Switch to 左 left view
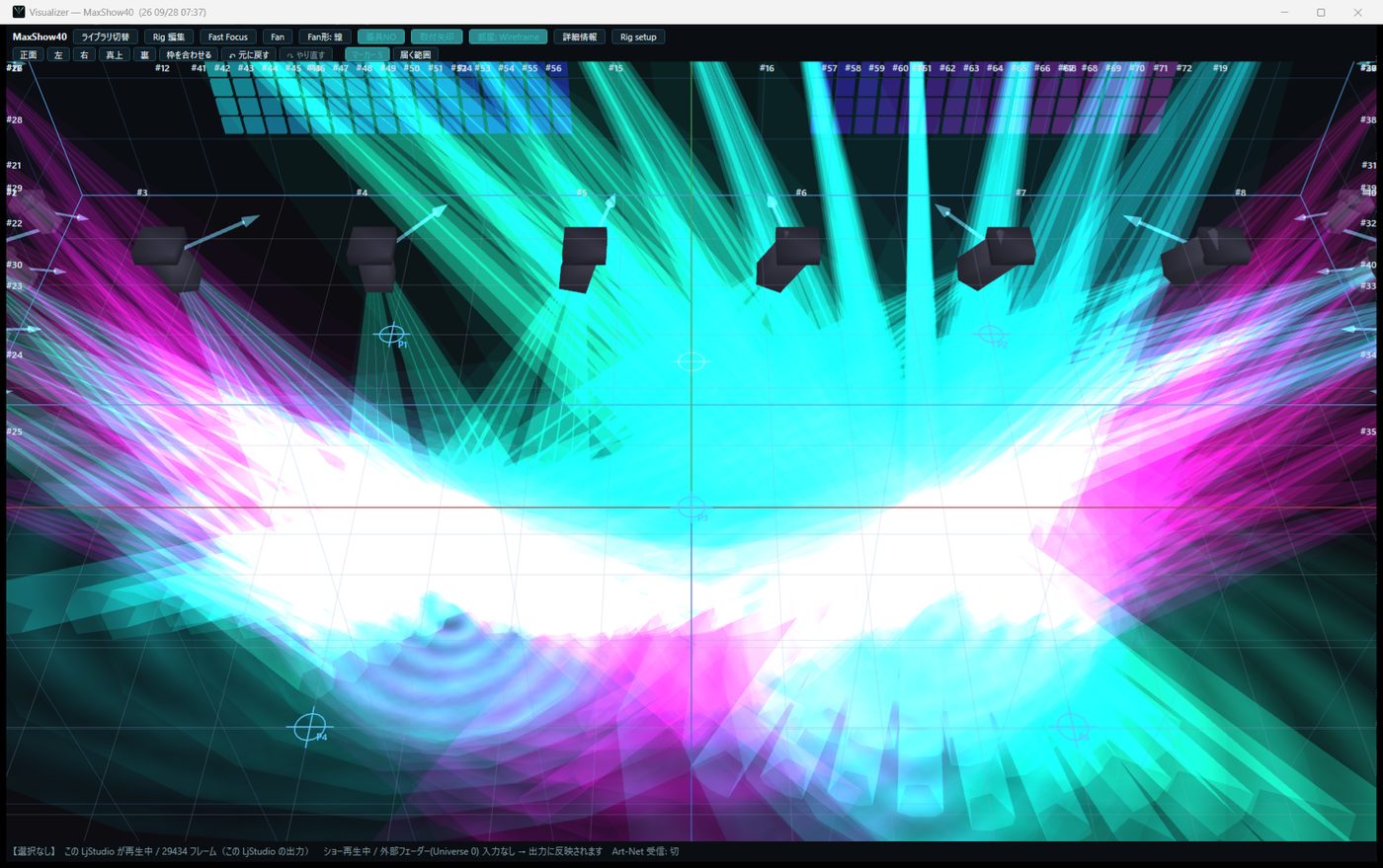Image resolution: width=1383 pixels, height=868 pixels. (x=58, y=55)
